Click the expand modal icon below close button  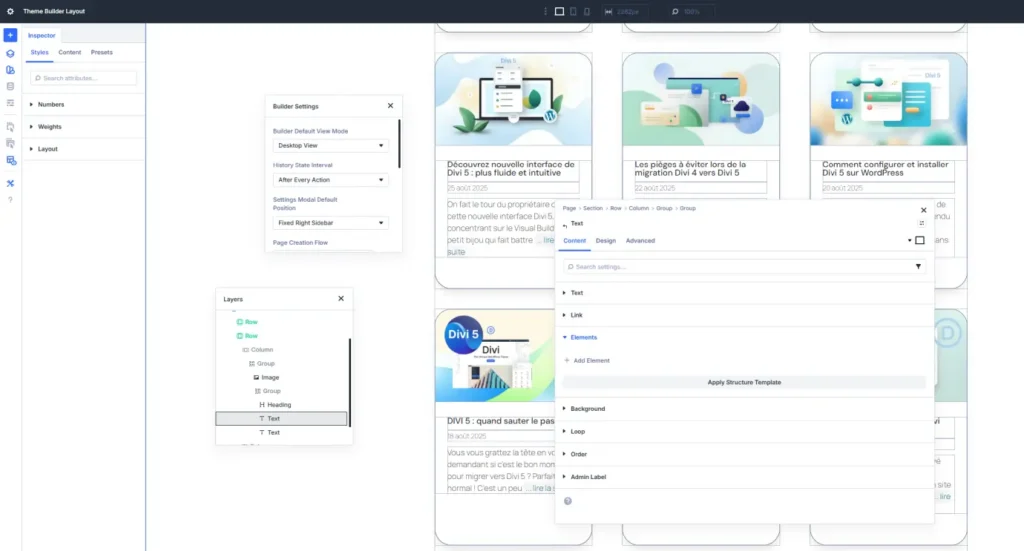922,223
